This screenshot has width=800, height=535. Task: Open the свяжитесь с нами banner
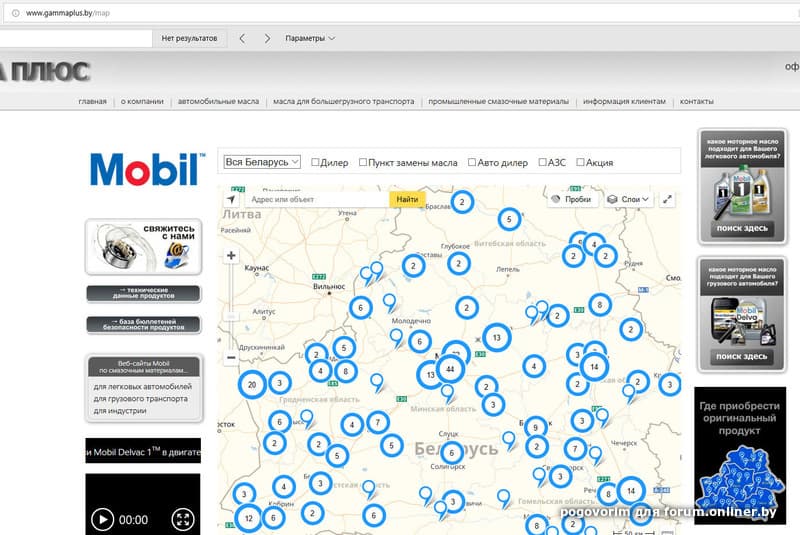coord(144,247)
